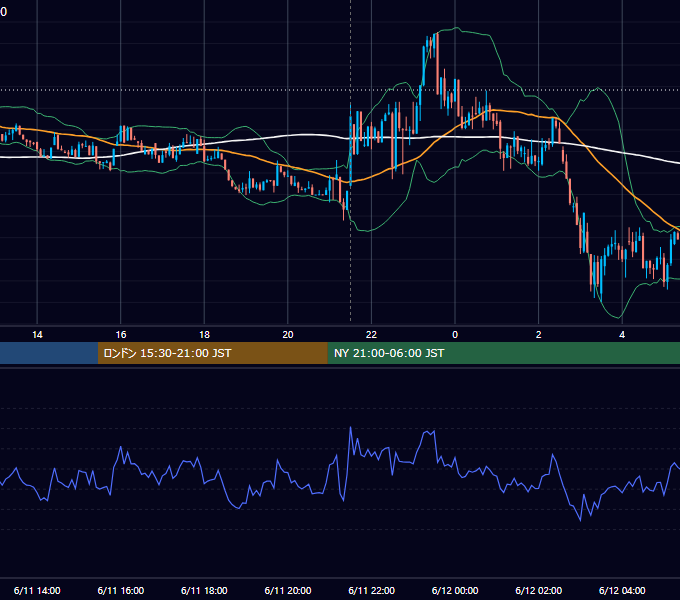Screen dimensions: 680x600
Task: Click hour label 20 on price chart axis
Action: (x=288, y=335)
